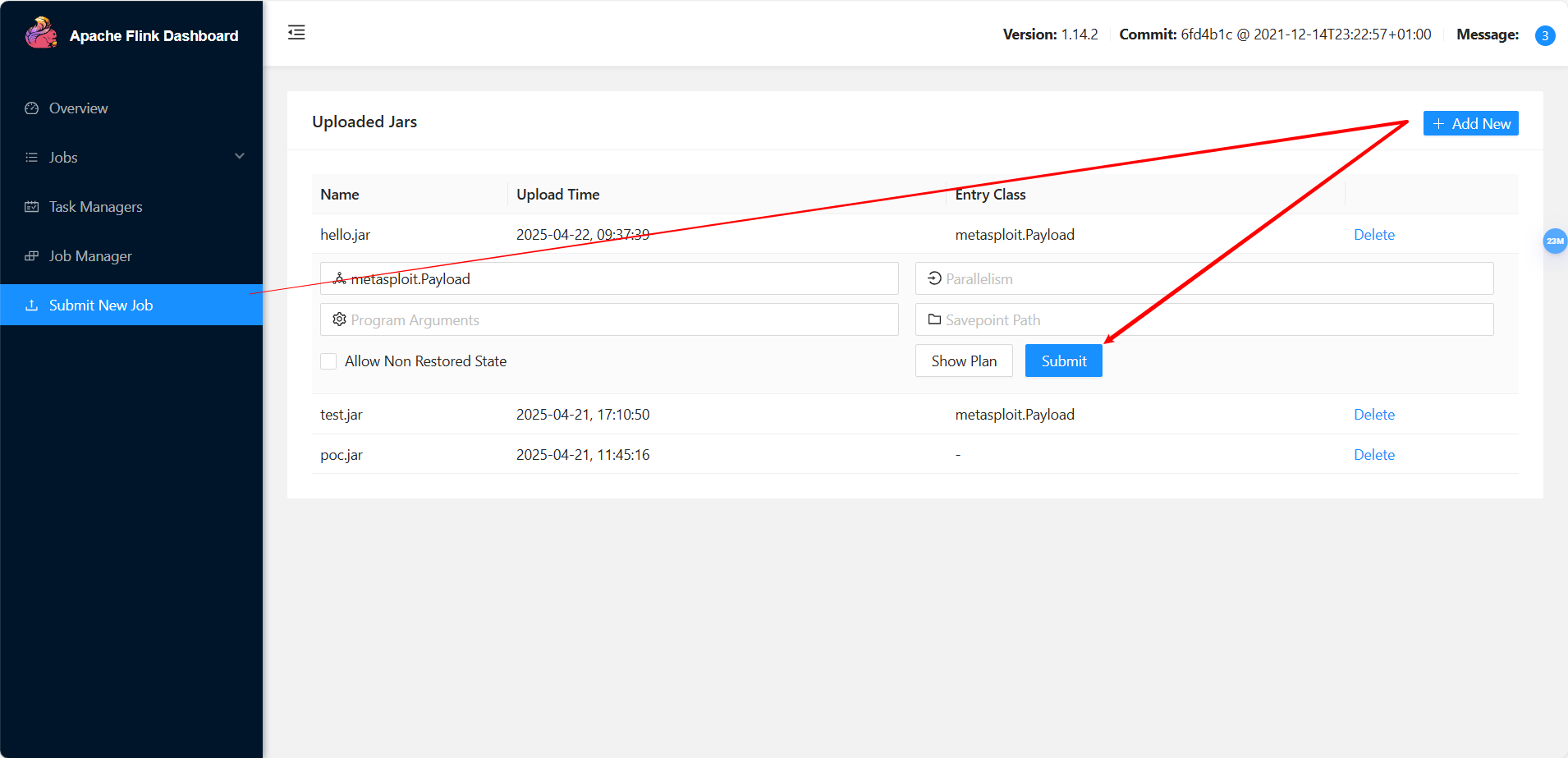Screen dimensions: 1568x758
Task: Expand the Jobs submenu chevron
Action: point(240,156)
